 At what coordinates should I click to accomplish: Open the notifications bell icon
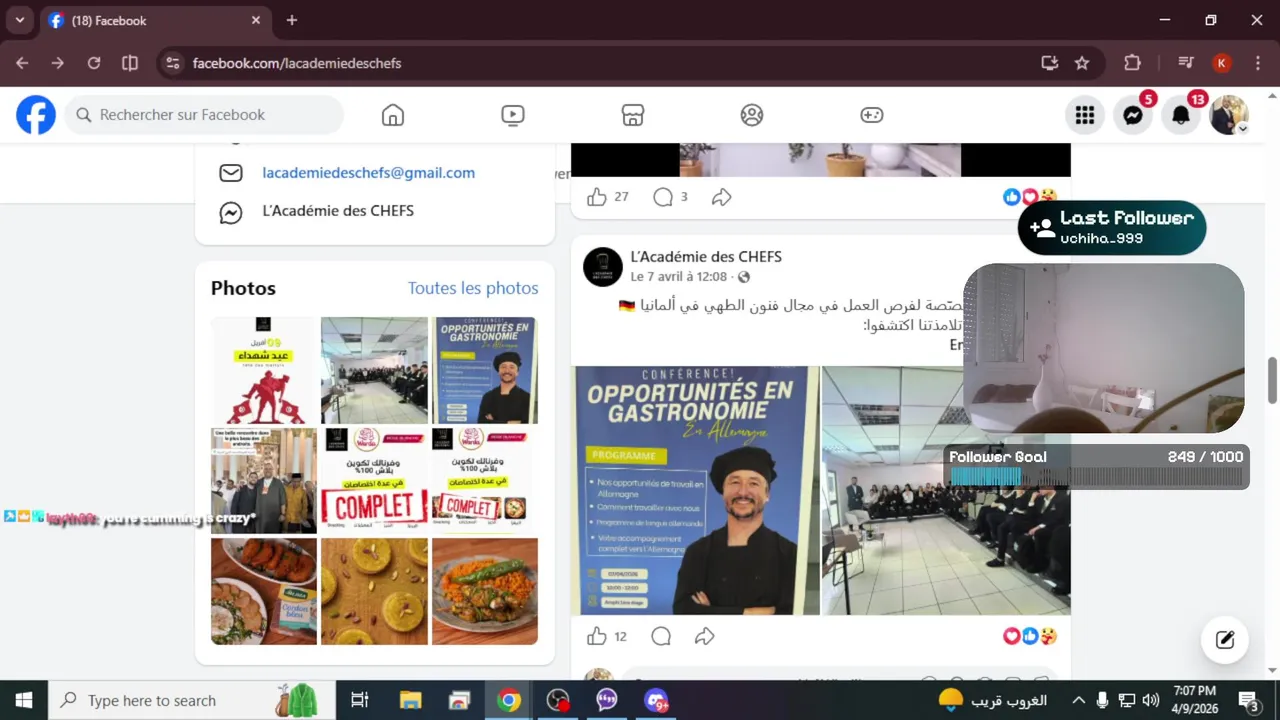(x=1181, y=115)
